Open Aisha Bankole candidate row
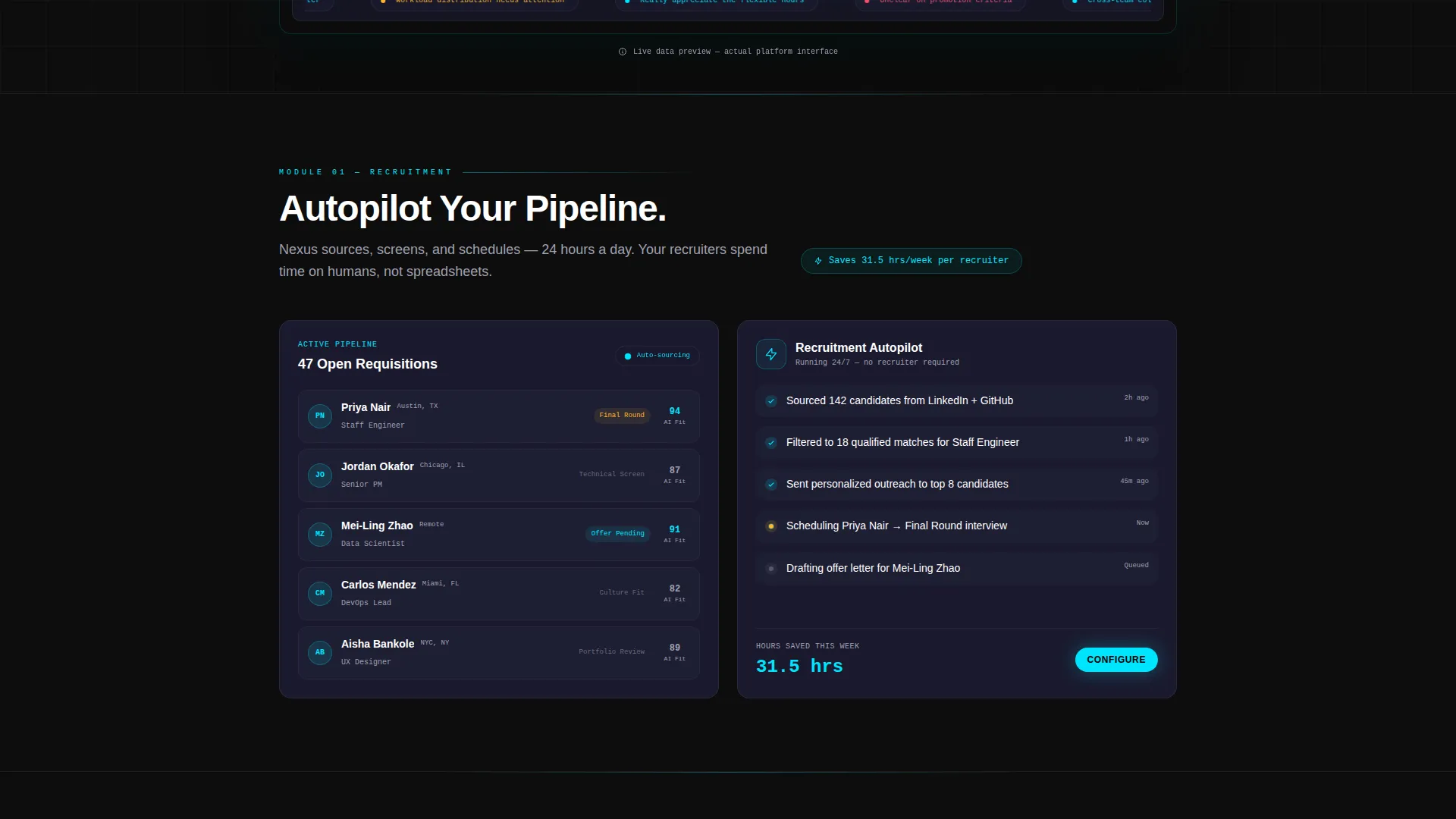 pos(499,653)
